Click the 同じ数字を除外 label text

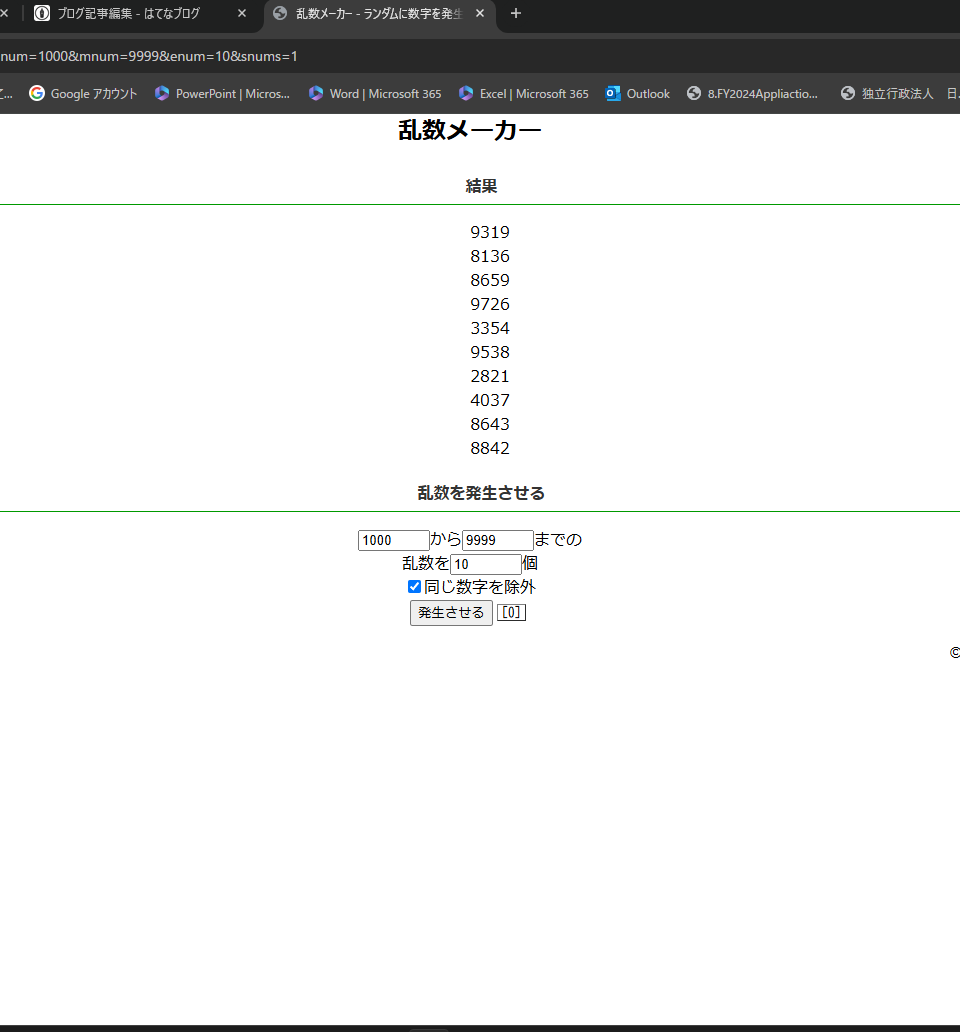coord(480,587)
